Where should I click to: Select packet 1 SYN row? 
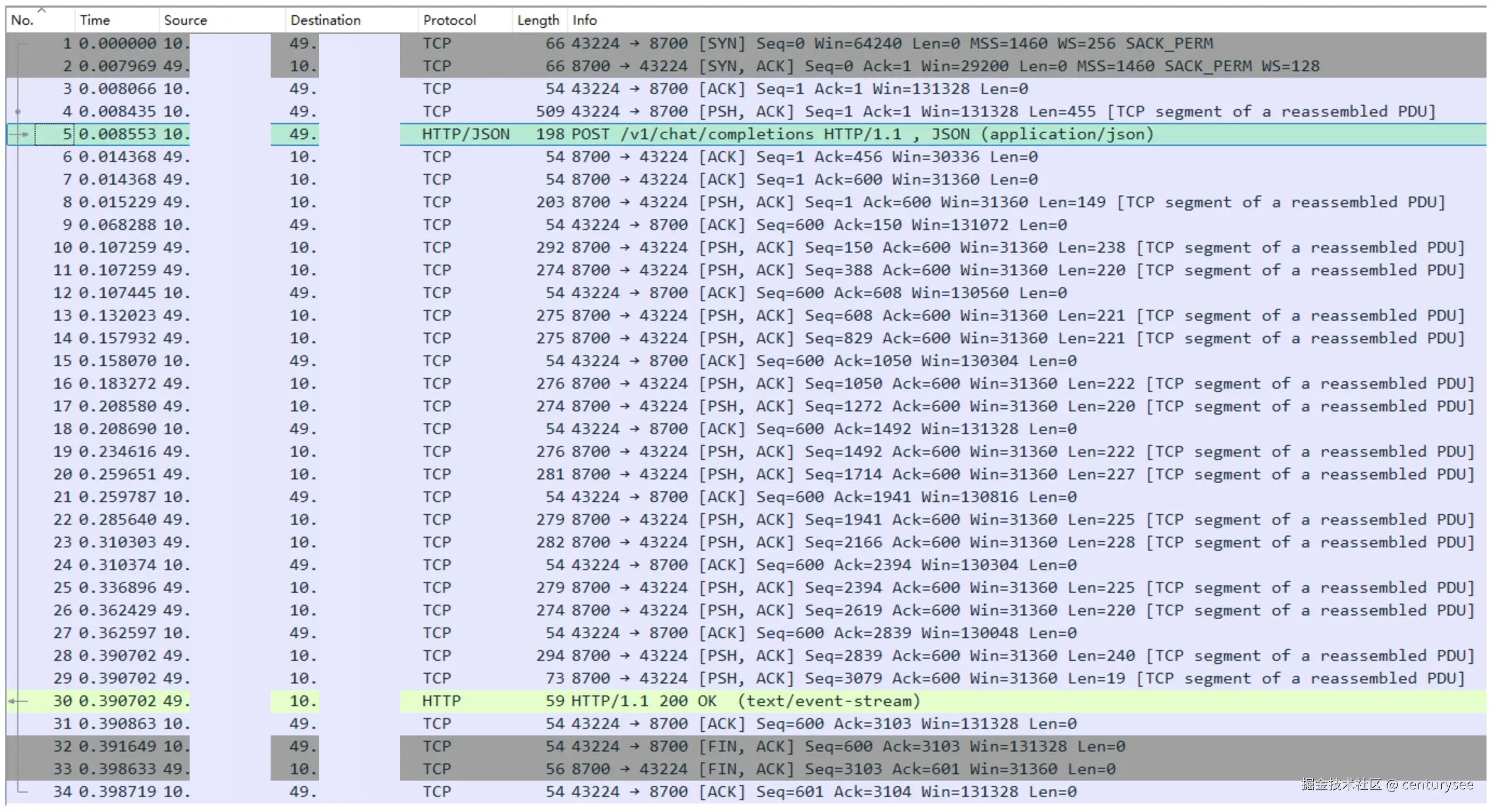pos(722,43)
